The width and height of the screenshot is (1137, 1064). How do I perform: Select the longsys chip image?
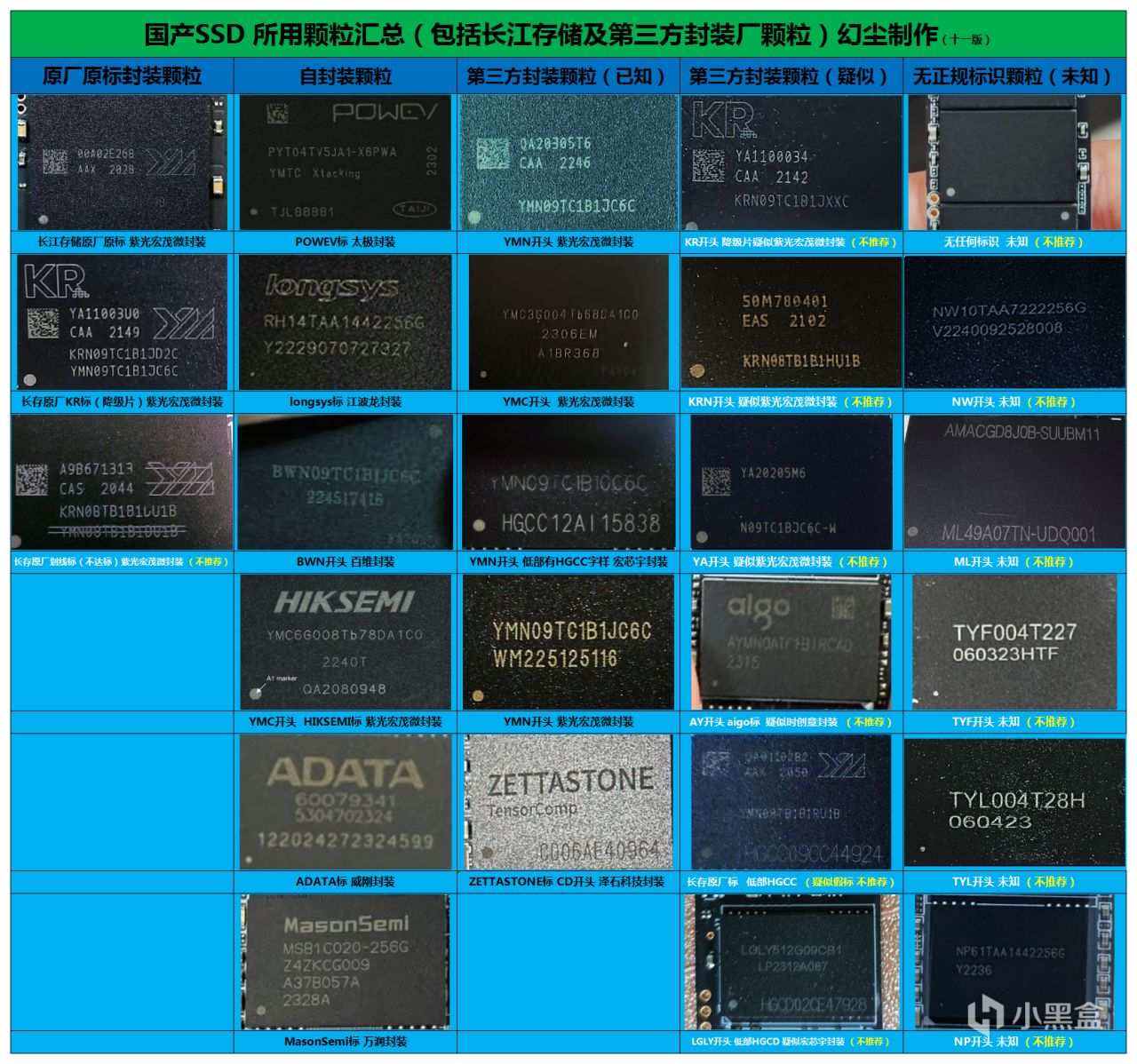point(346,322)
